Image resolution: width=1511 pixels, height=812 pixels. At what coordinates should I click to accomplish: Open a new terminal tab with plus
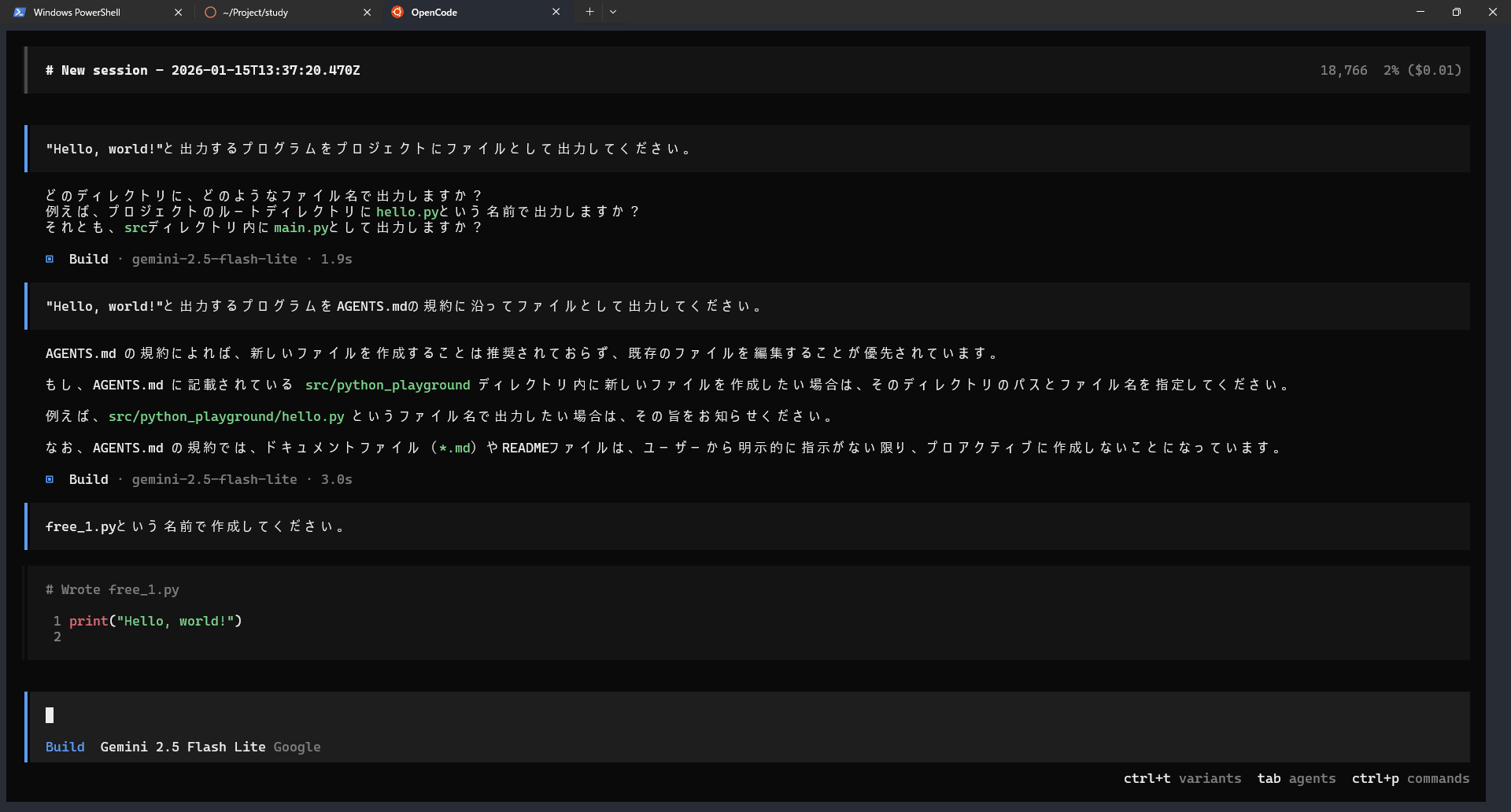click(x=589, y=12)
